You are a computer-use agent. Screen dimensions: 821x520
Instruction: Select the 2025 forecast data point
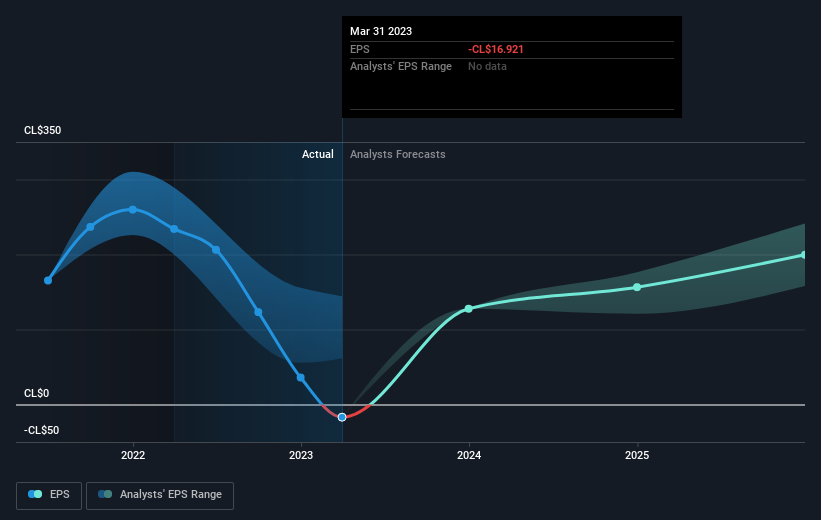point(637,287)
